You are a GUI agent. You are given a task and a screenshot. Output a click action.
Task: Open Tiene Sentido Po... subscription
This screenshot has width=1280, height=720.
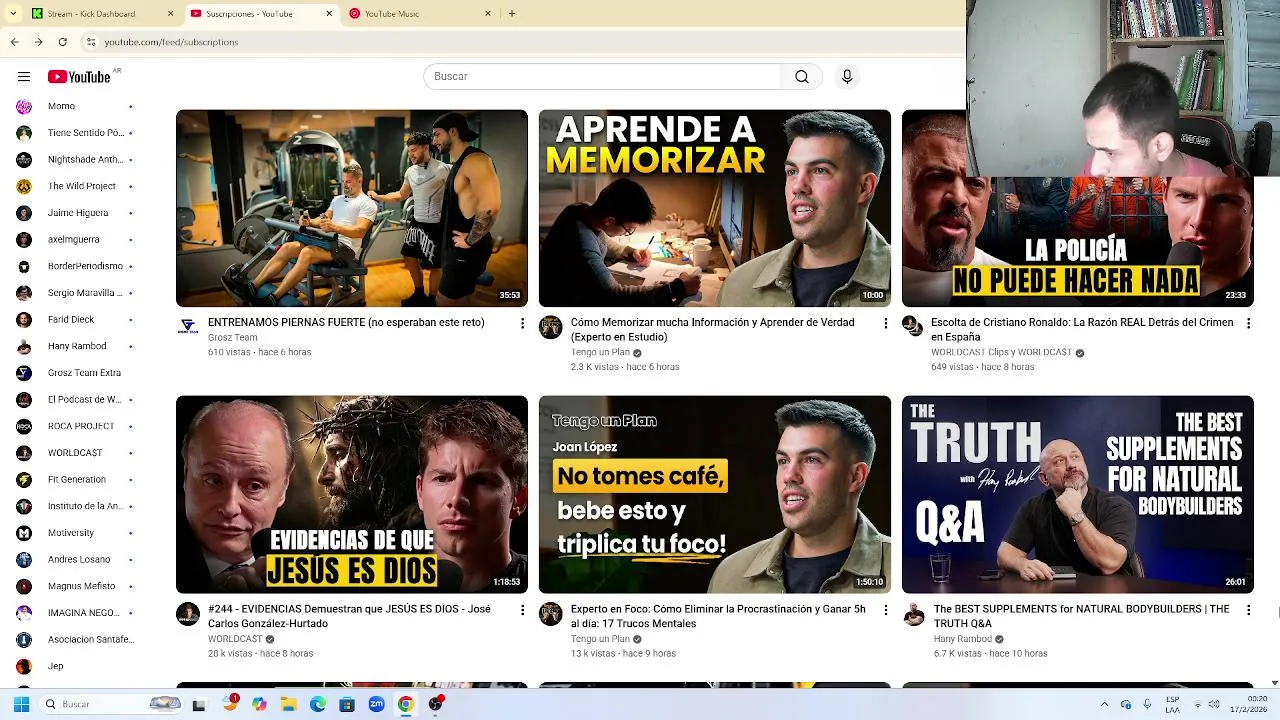point(75,133)
